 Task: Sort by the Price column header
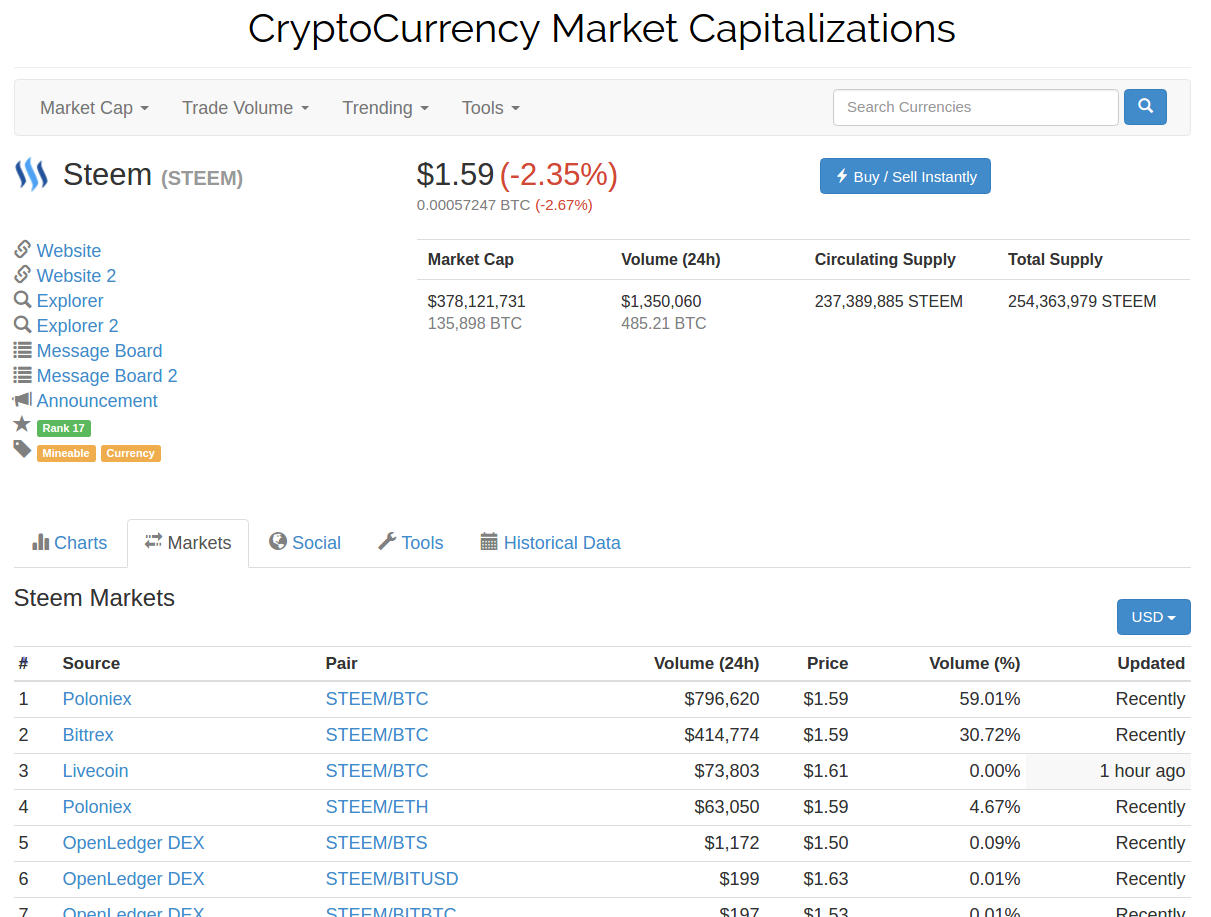pos(827,663)
